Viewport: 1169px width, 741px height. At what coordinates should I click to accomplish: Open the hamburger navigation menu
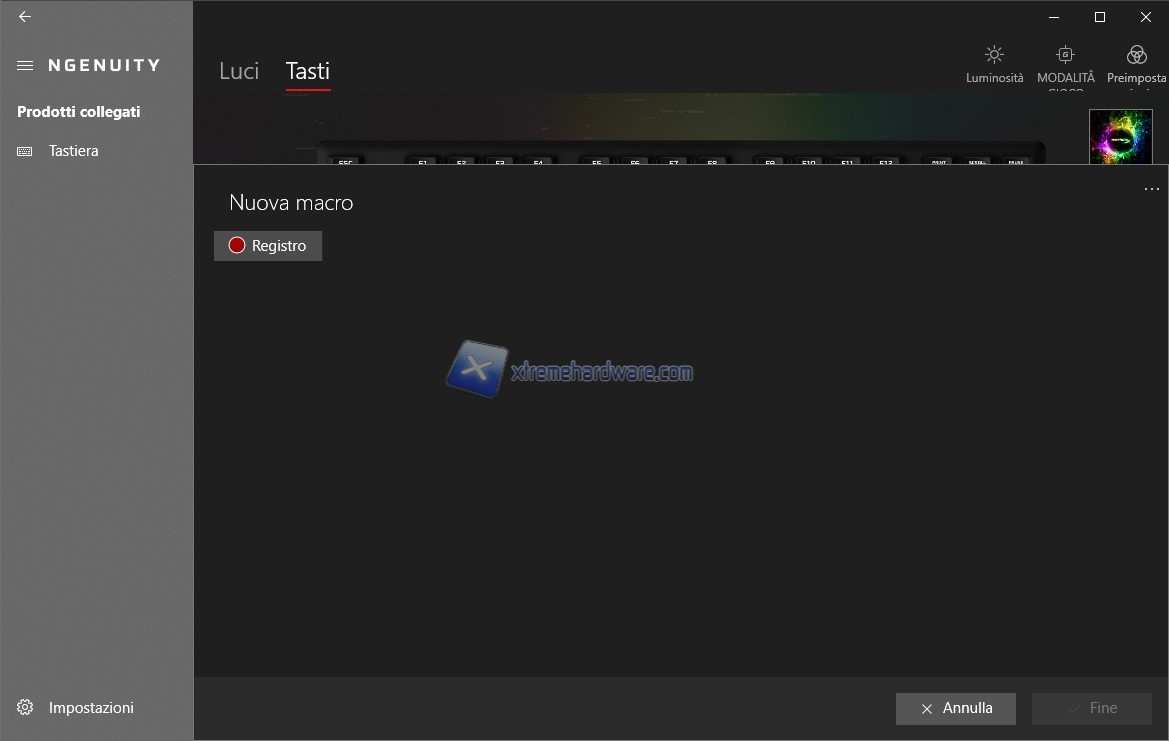(25, 66)
